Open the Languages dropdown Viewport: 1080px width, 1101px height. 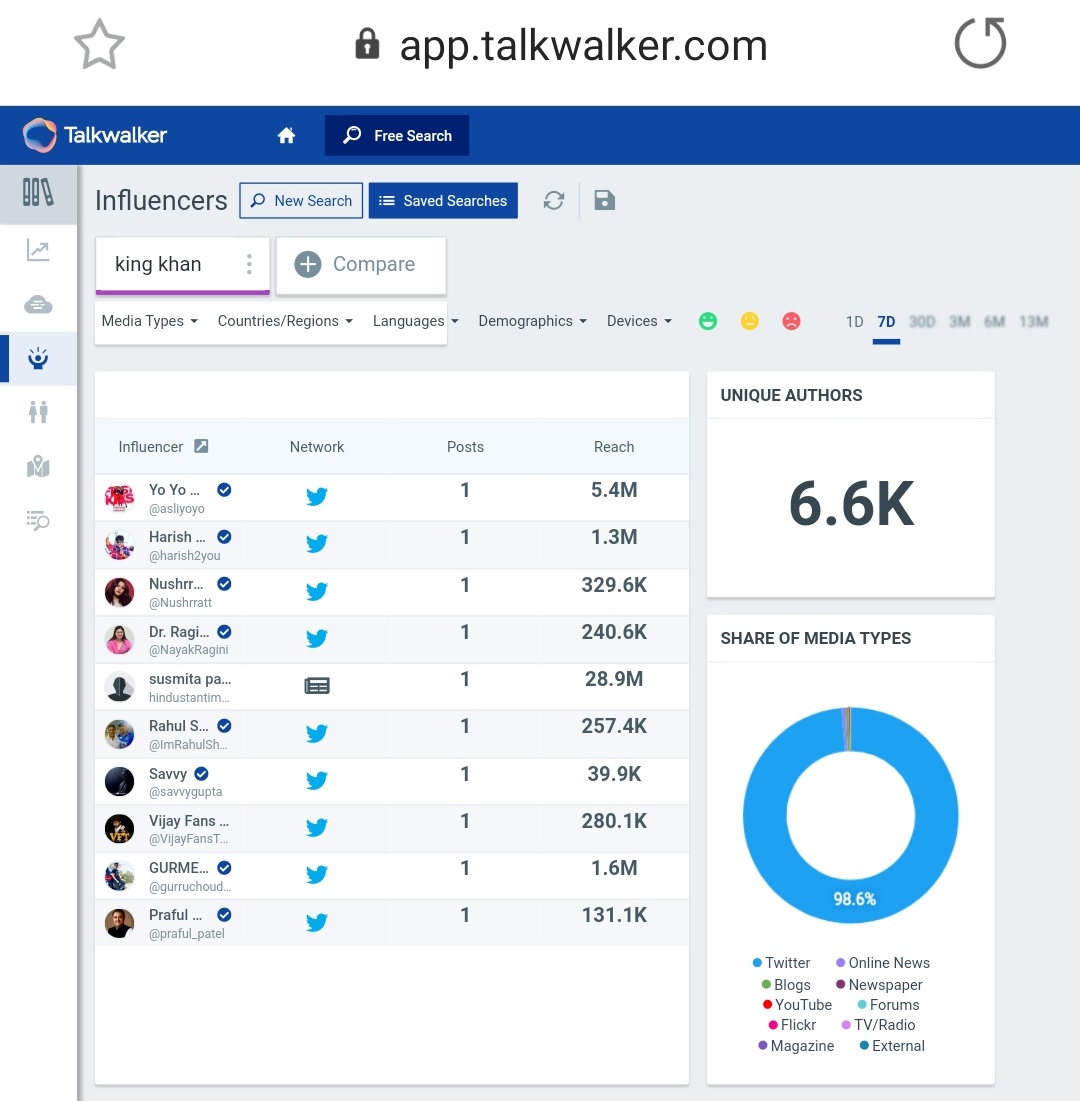tap(415, 321)
